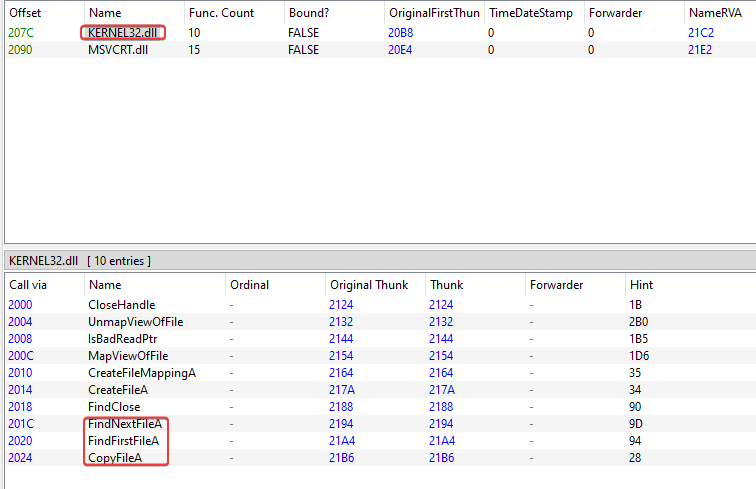Screen dimensions: 756x489
Task: Select the FindNextFileA function row
Action: coord(380,424)
